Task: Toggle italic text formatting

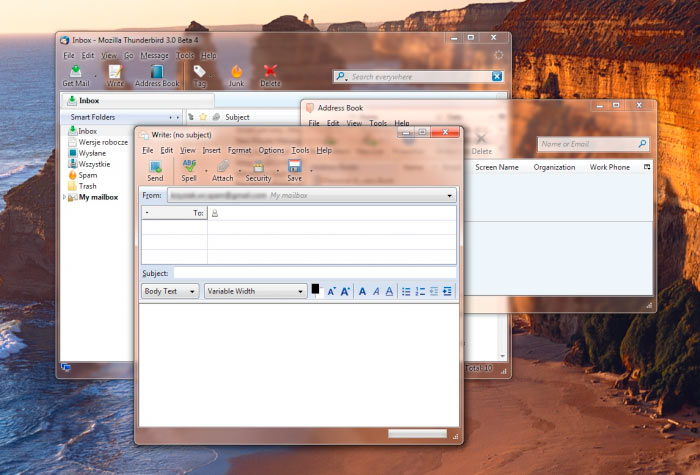Action: [376, 291]
